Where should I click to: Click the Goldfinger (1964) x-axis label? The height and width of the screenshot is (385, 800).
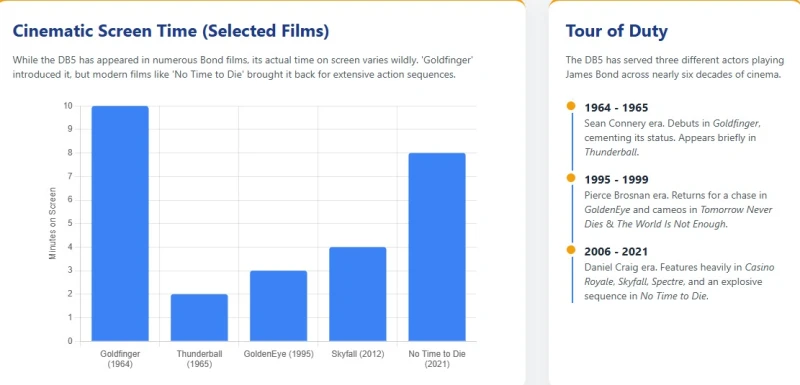[120, 358]
